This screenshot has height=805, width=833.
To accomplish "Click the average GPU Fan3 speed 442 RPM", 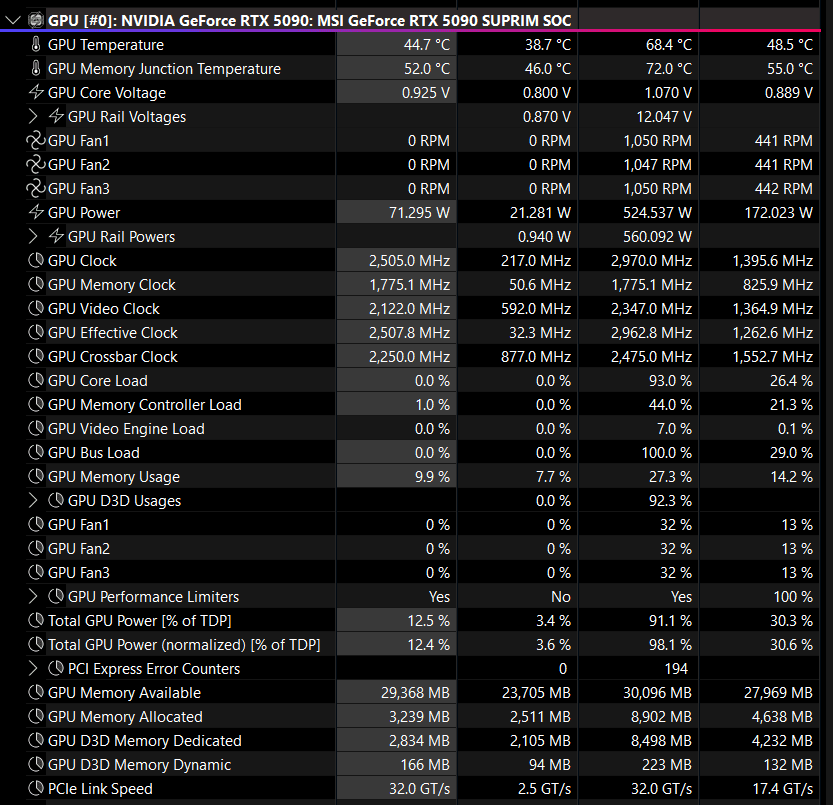I will click(x=784, y=189).
